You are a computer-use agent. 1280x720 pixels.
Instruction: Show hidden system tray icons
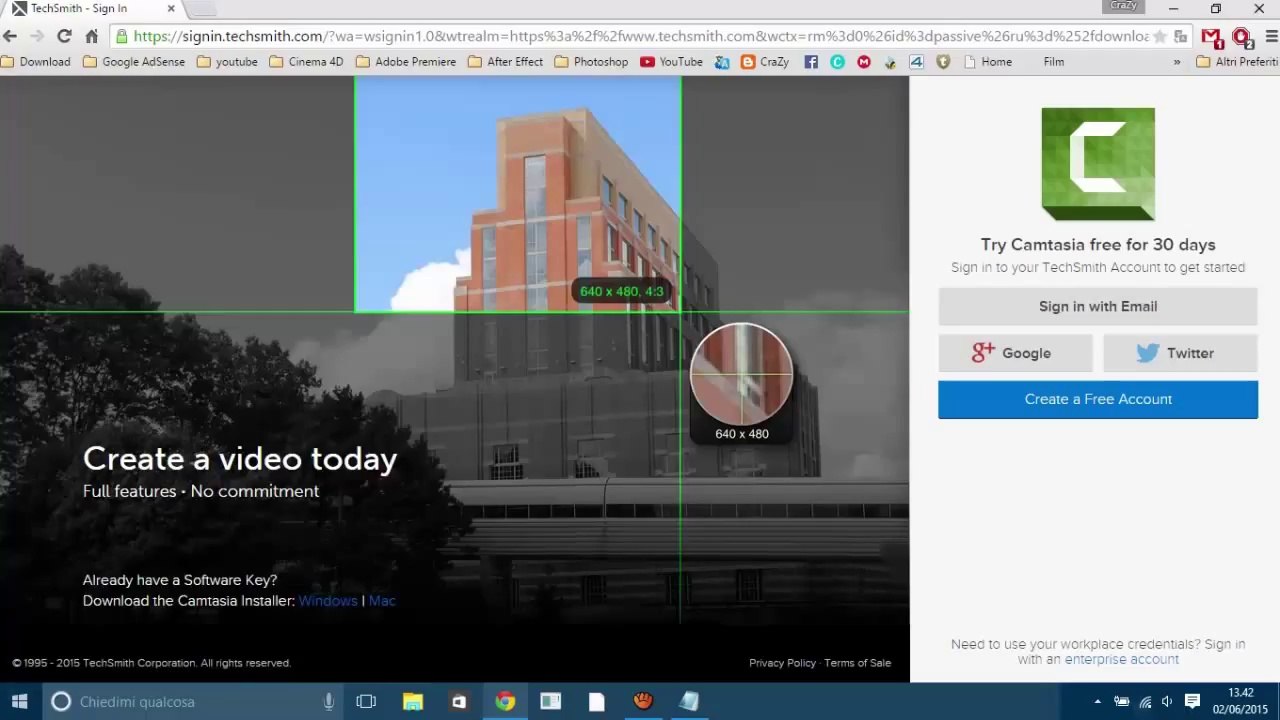[x=1098, y=702]
